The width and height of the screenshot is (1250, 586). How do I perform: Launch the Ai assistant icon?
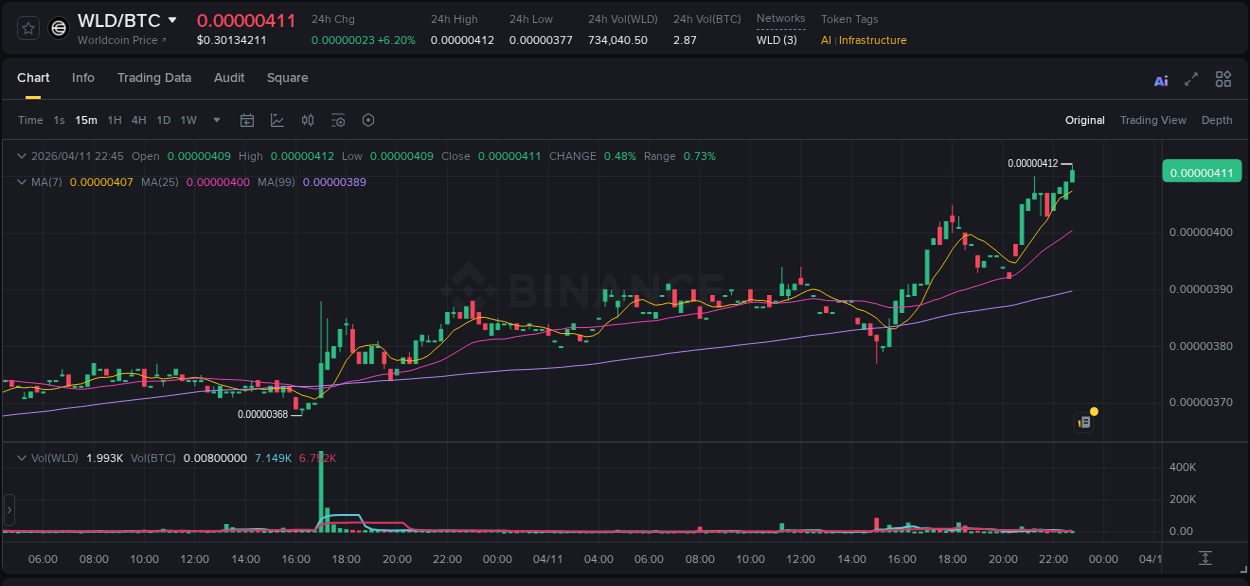pyautogui.click(x=1160, y=79)
